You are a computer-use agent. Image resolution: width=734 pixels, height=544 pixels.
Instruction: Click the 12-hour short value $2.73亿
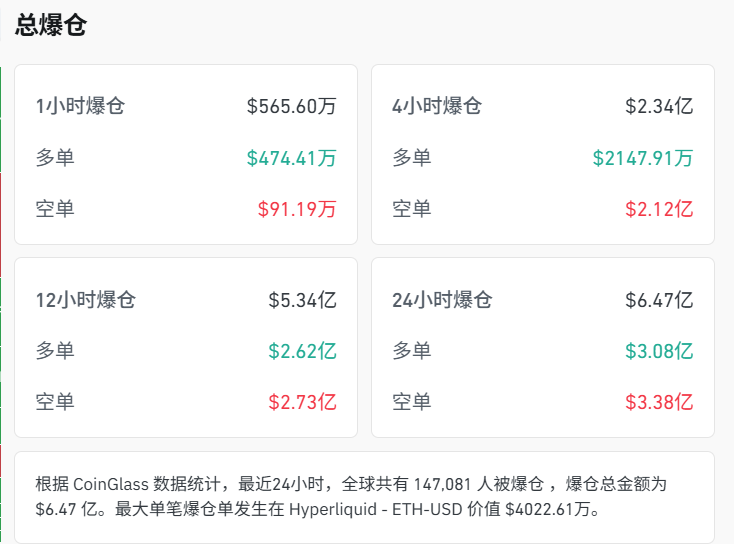(302, 402)
